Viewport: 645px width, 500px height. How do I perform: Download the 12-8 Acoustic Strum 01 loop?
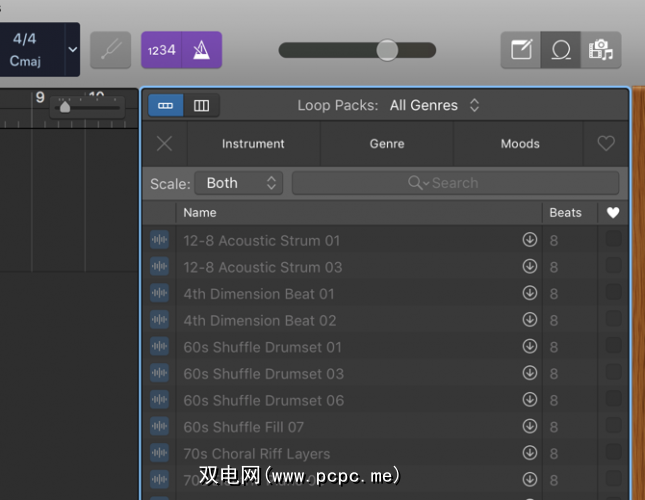(x=529, y=240)
